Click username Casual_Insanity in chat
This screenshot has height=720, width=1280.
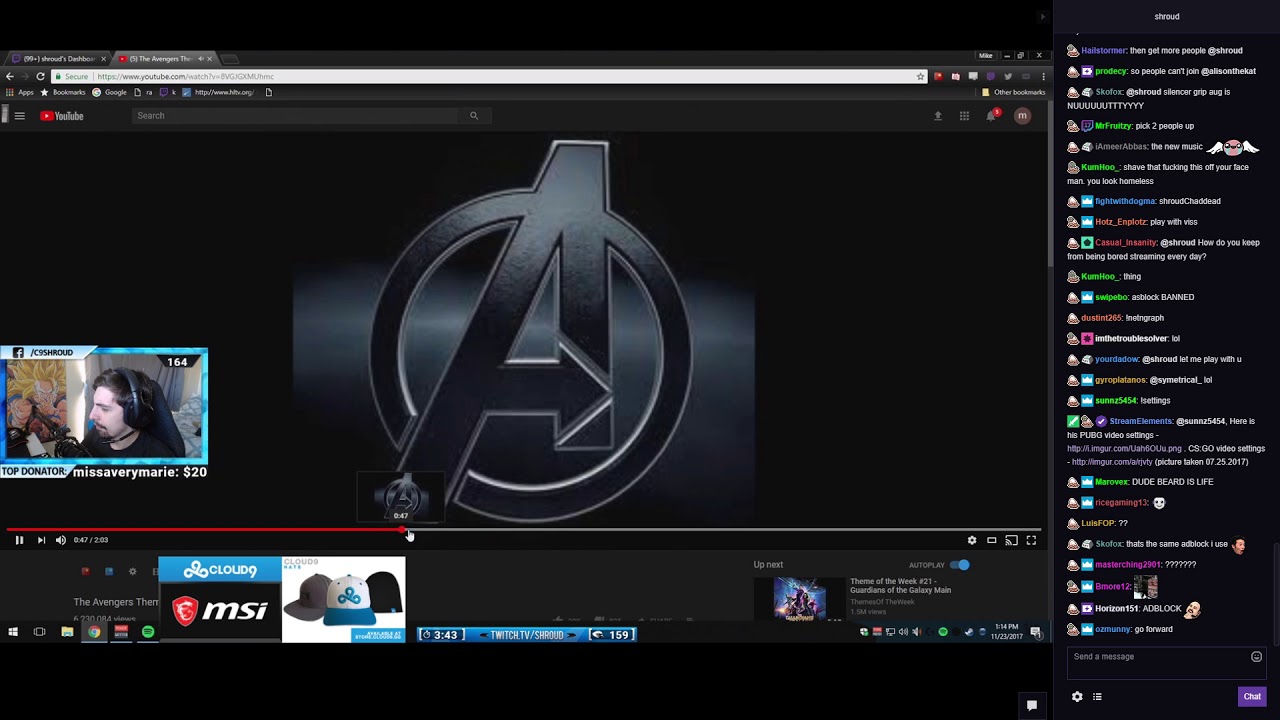[x=1125, y=242]
